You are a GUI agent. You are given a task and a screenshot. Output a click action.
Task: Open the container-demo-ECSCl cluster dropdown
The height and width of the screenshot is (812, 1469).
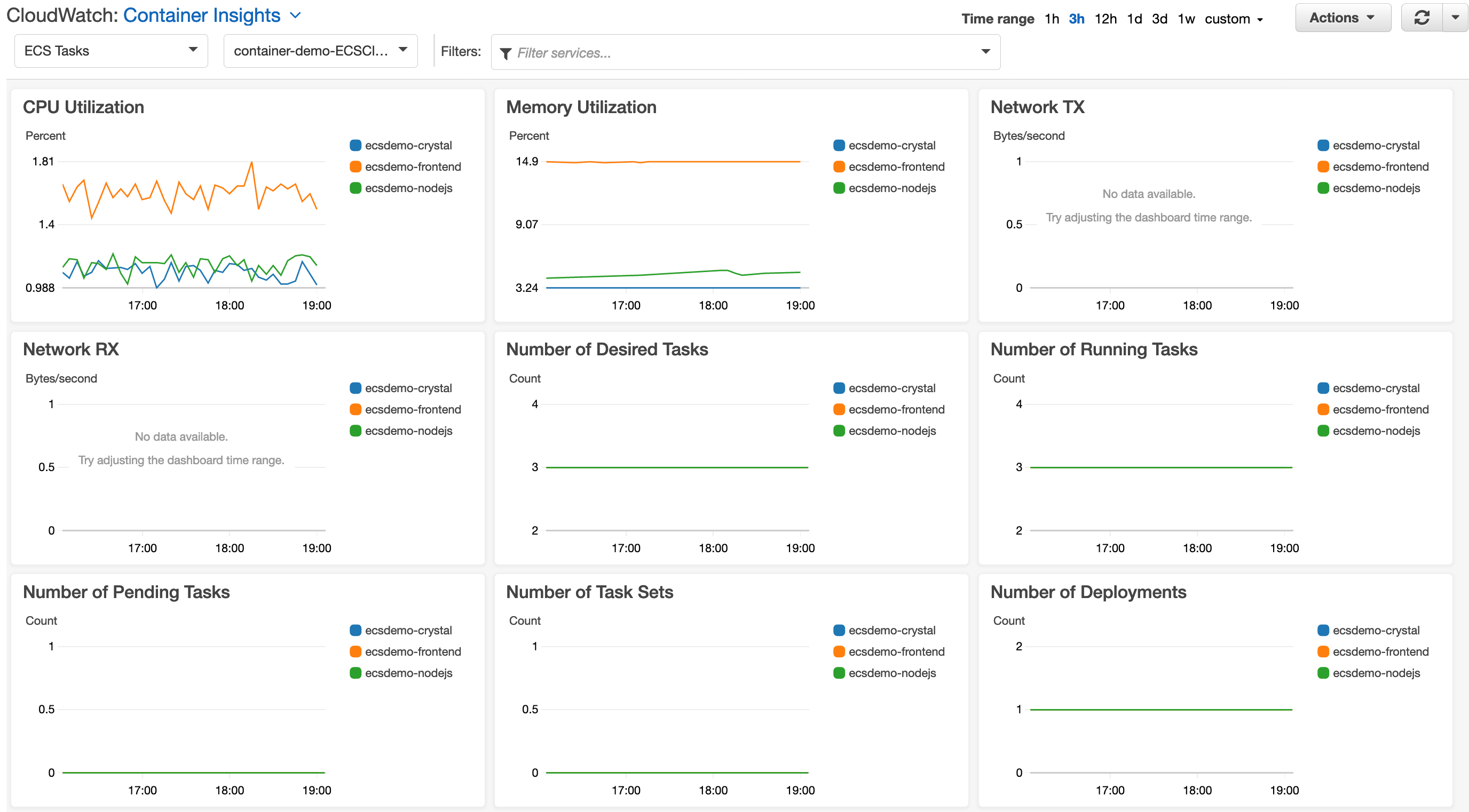tap(320, 51)
